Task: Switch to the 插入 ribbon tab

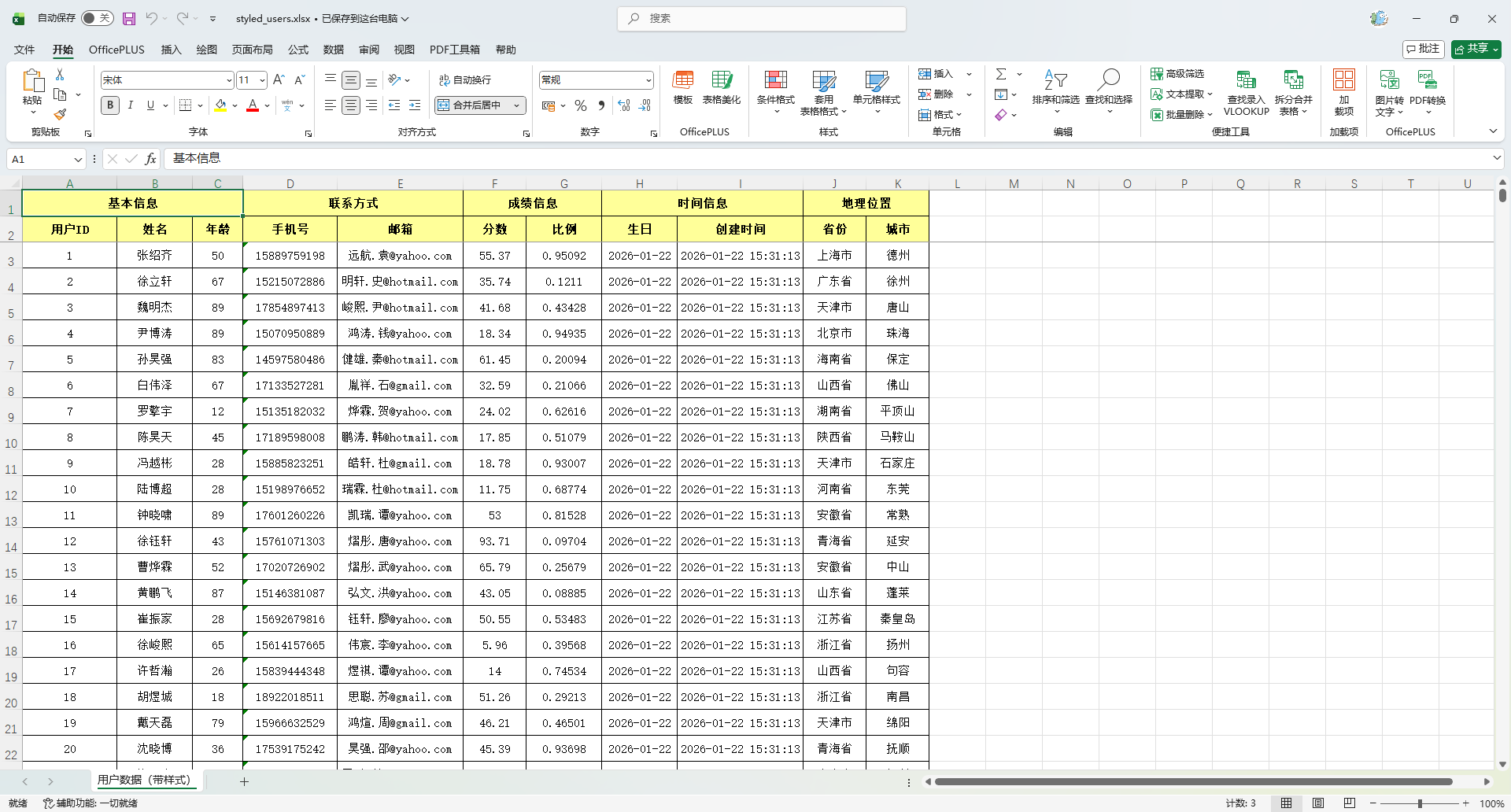Action: click(x=171, y=50)
